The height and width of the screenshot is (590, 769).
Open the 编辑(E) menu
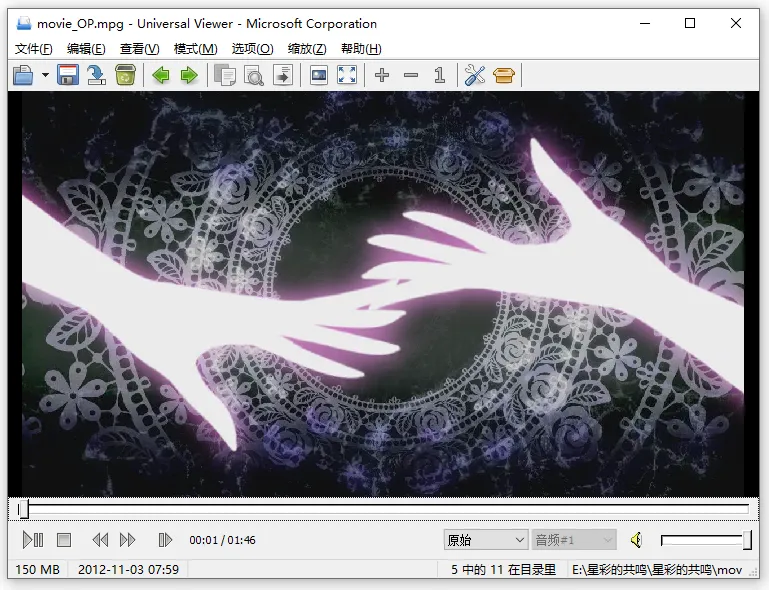pyautogui.click(x=86, y=49)
